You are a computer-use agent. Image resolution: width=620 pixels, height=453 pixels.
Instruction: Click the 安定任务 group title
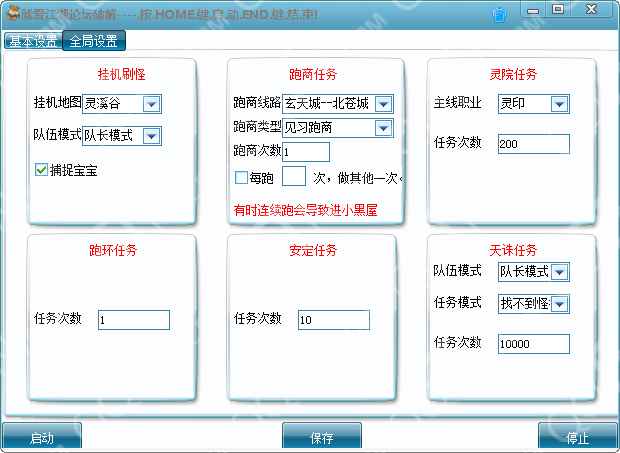click(x=313, y=250)
